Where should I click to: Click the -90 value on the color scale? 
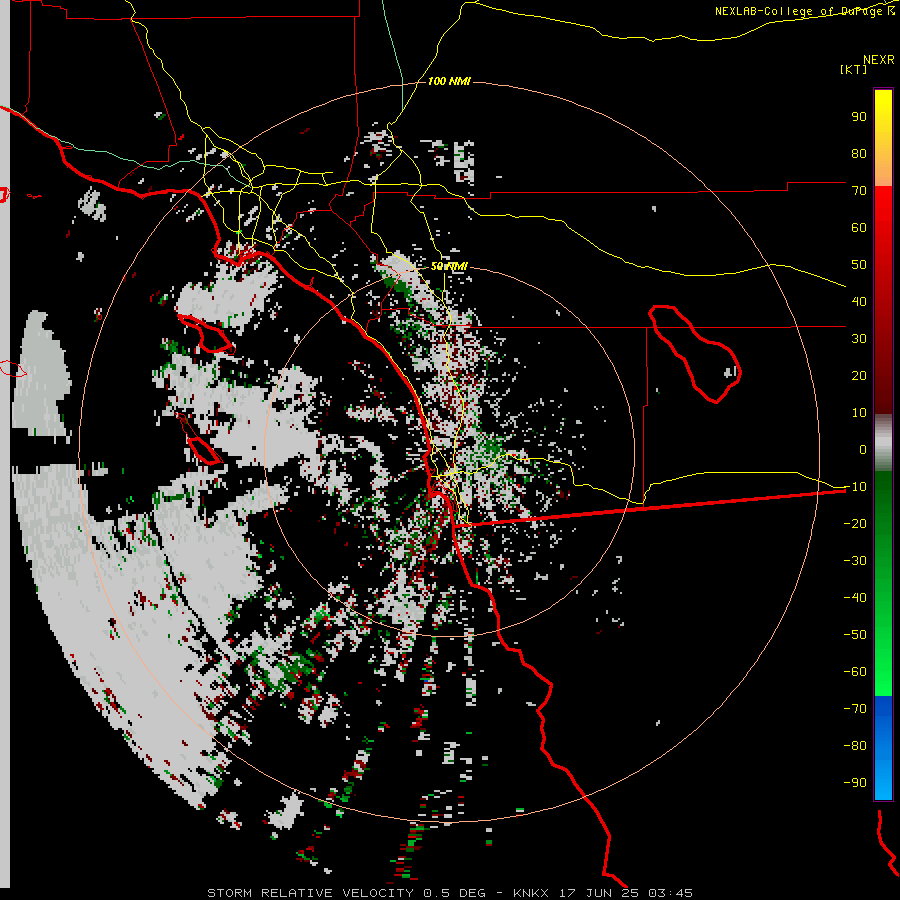tap(855, 783)
